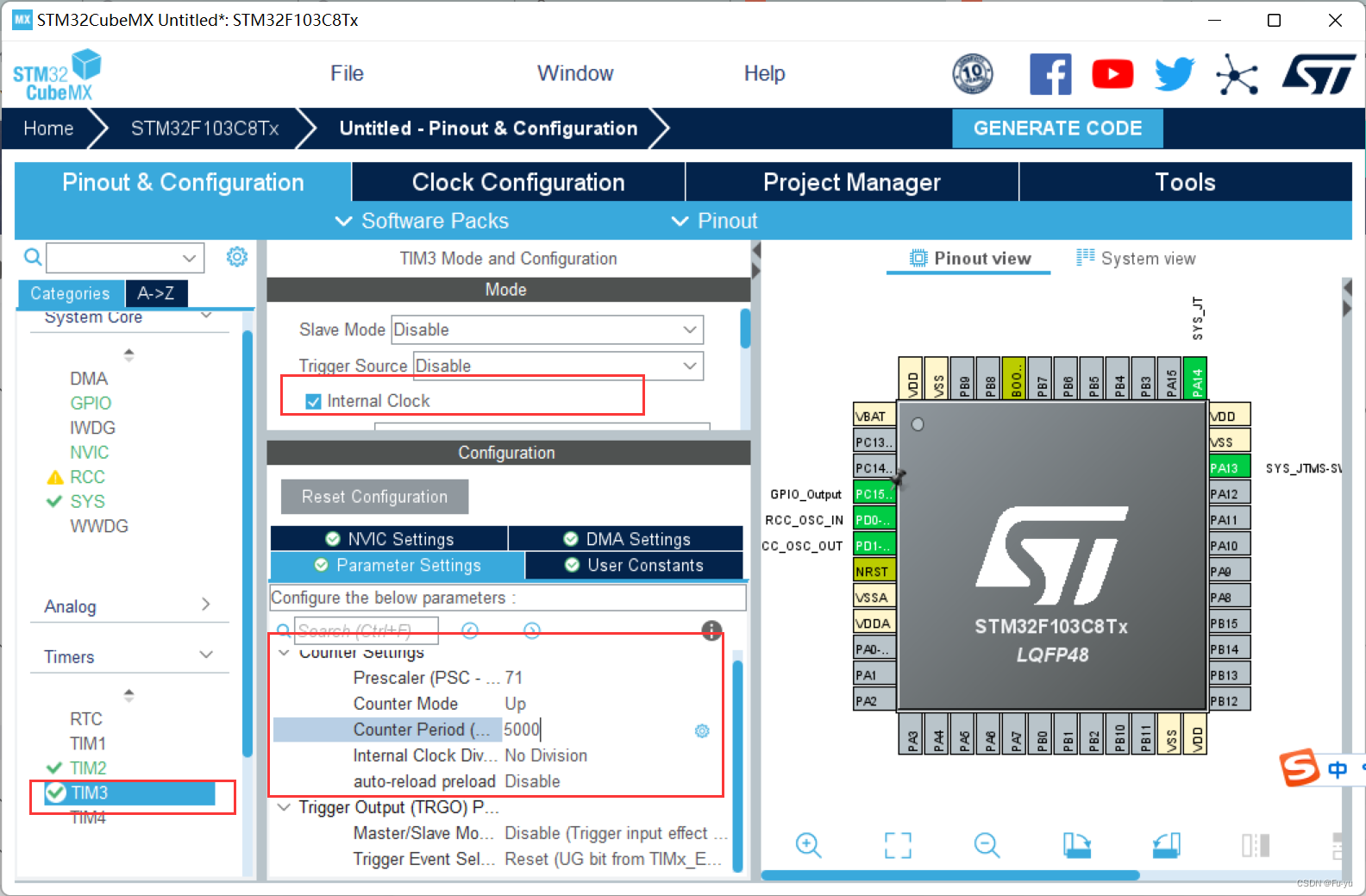This screenshot has height=896, width=1366.
Task: Fit the chip to the view
Action: pyautogui.click(x=898, y=845)
